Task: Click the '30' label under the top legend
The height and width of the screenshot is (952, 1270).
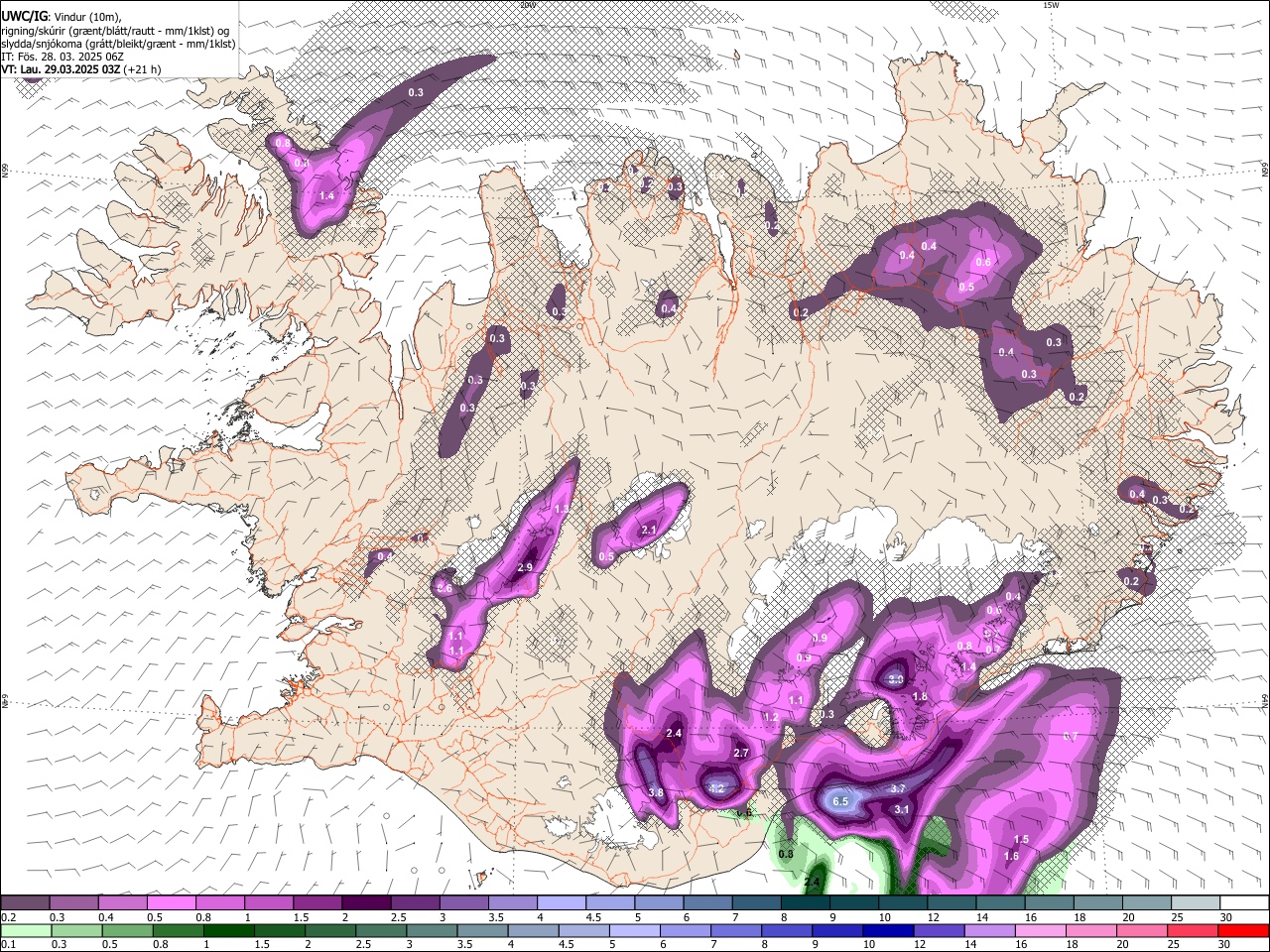Action: pyautogui.click(x=1226, y=917)
